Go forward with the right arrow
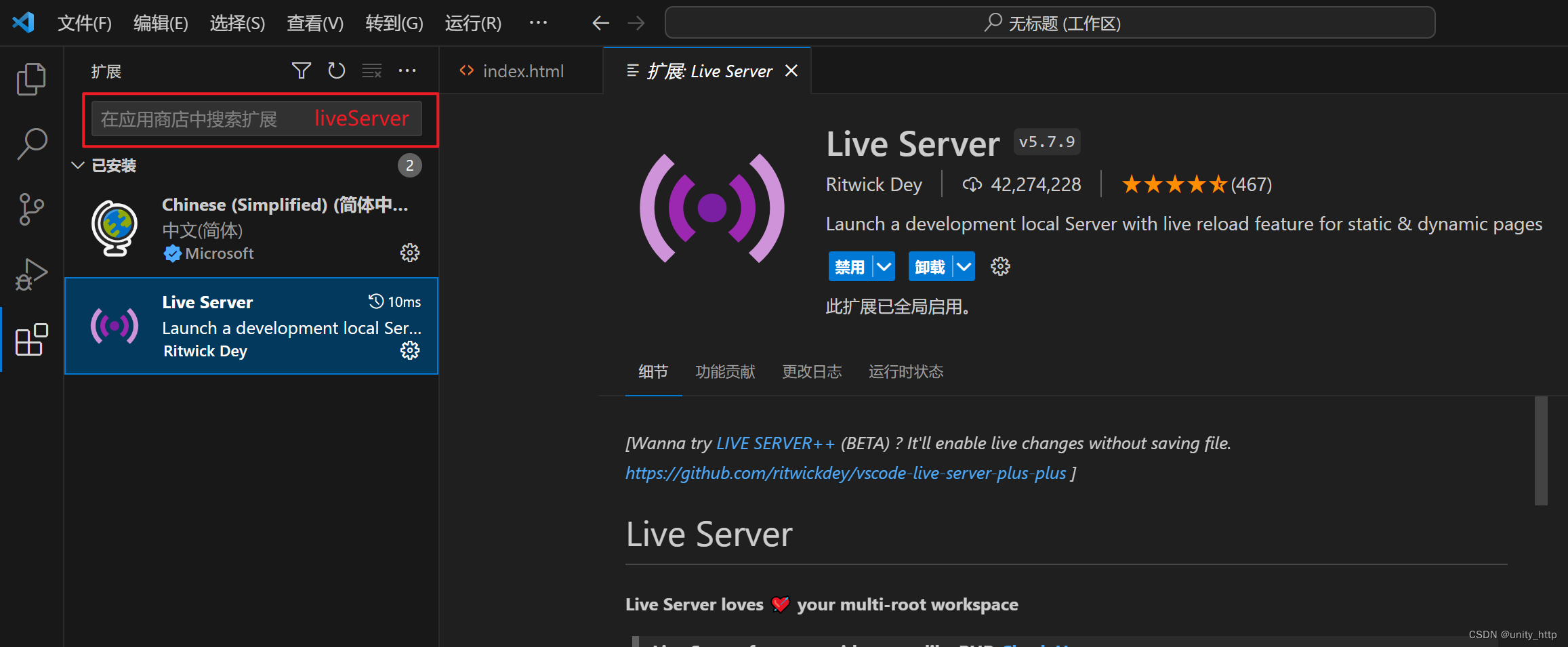The image size is (1568, 647). tap(636, 23)
